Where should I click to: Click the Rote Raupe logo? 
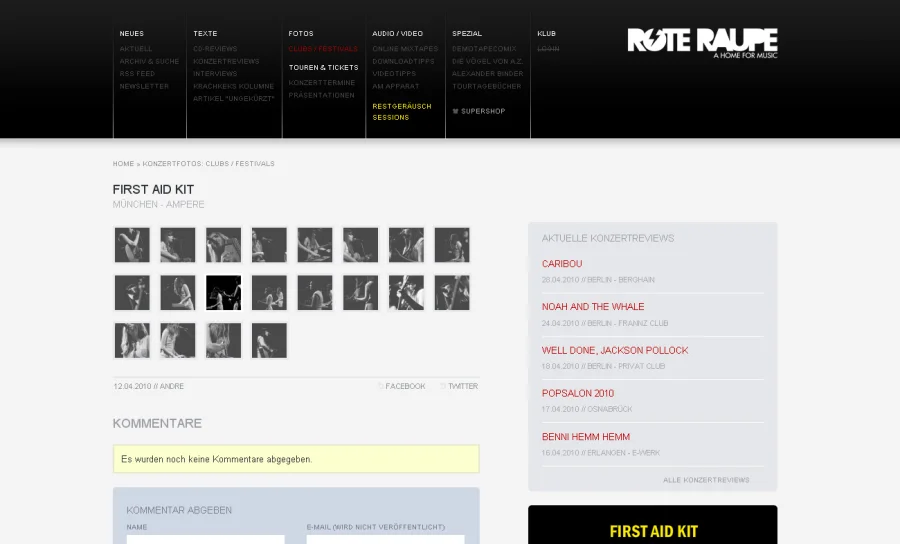pyautogui.click(x=702, y=41)
